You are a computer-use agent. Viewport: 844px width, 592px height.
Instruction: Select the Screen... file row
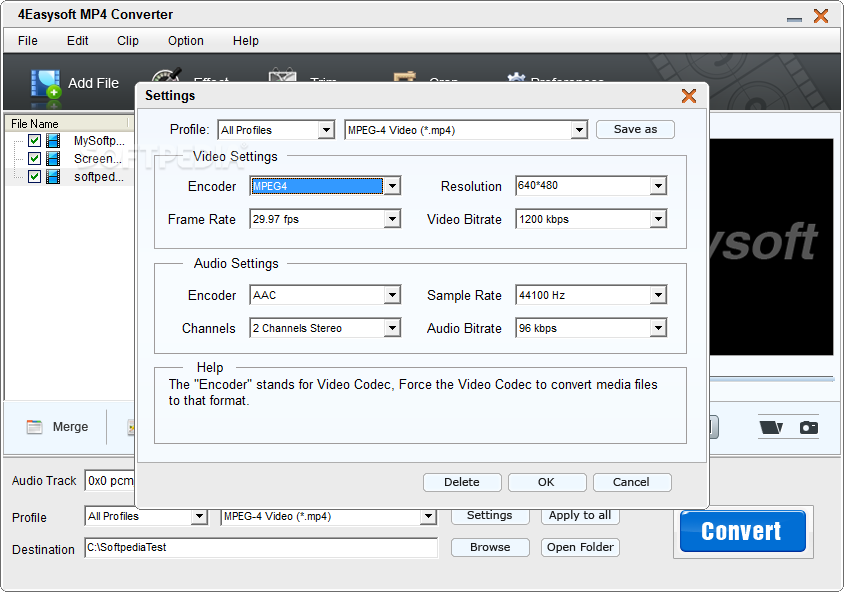[70, 159]
